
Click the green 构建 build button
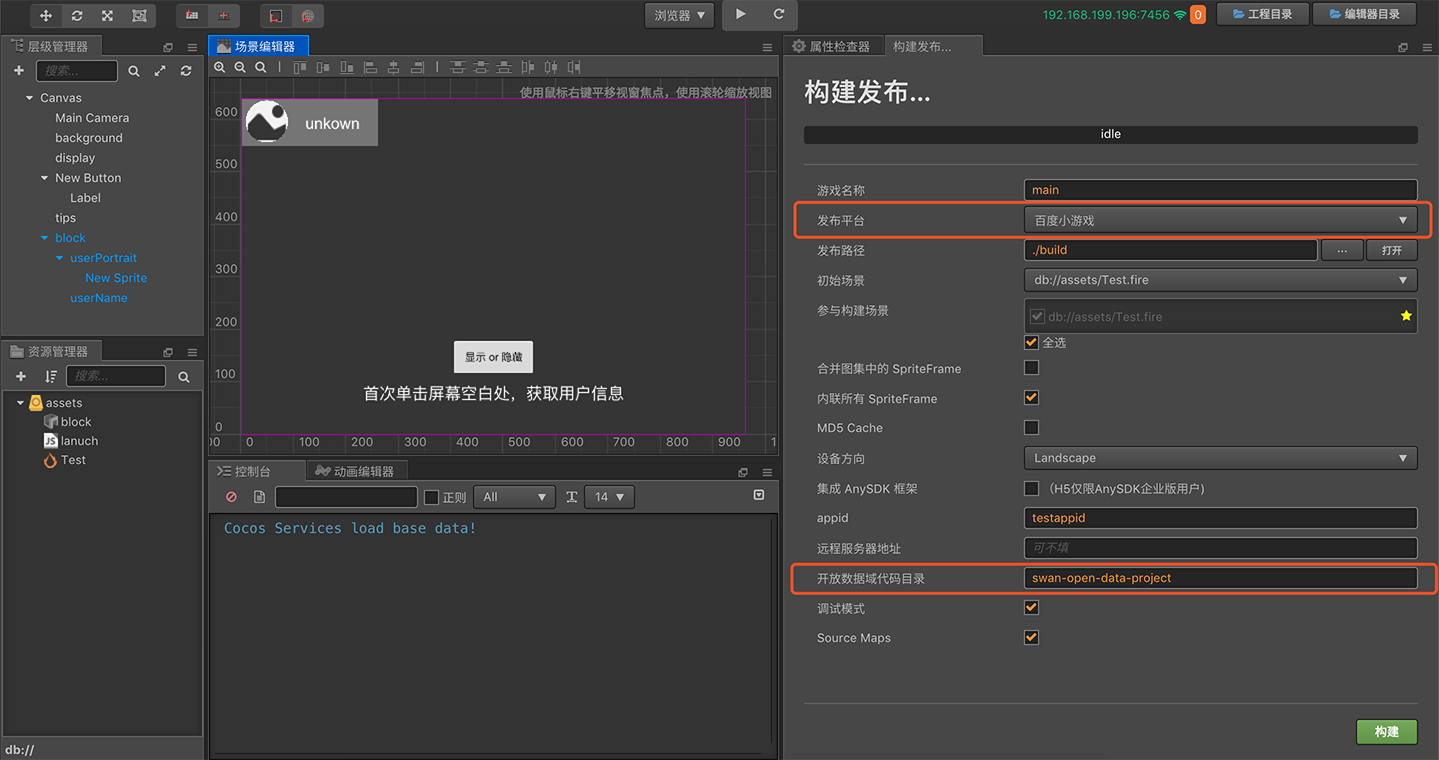point(1387,732)
